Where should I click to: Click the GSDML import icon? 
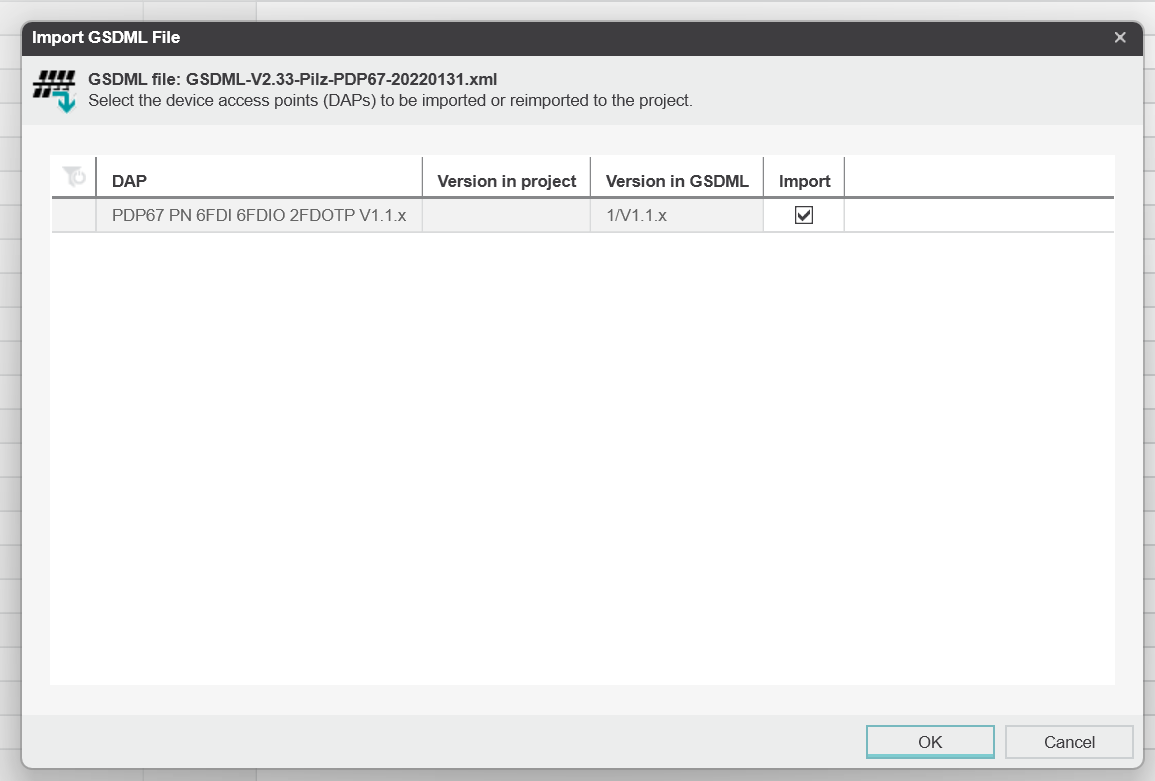55,91
